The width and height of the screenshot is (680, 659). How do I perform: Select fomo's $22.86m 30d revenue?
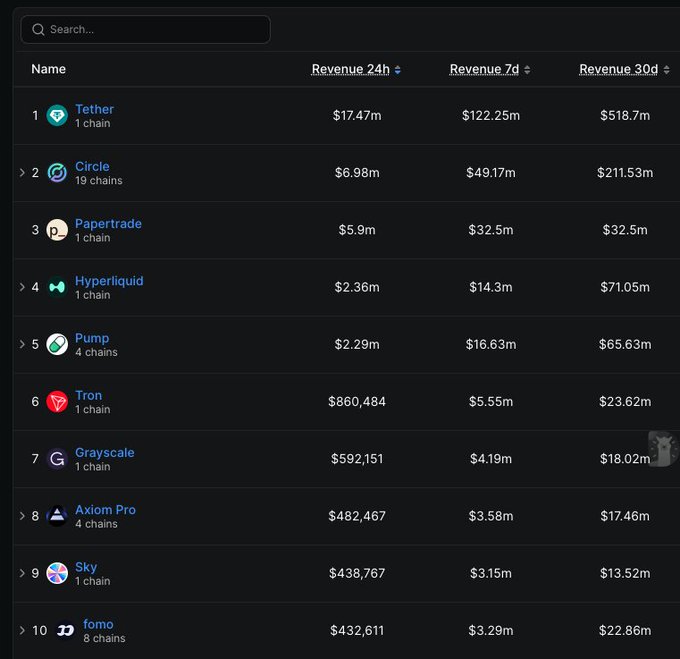625,630
